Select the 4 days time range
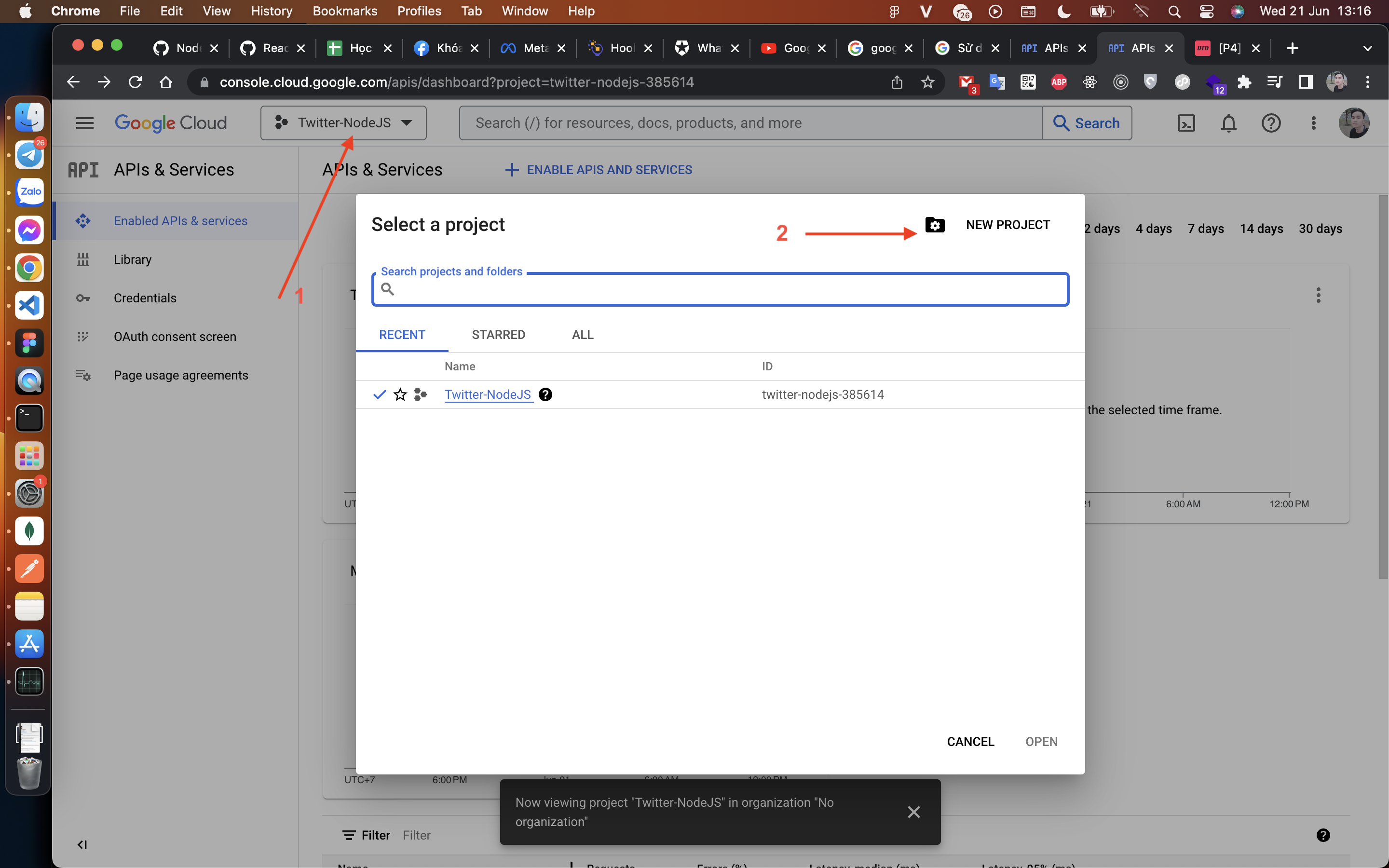This screenshot has height=868, width=1389. 1154,229
